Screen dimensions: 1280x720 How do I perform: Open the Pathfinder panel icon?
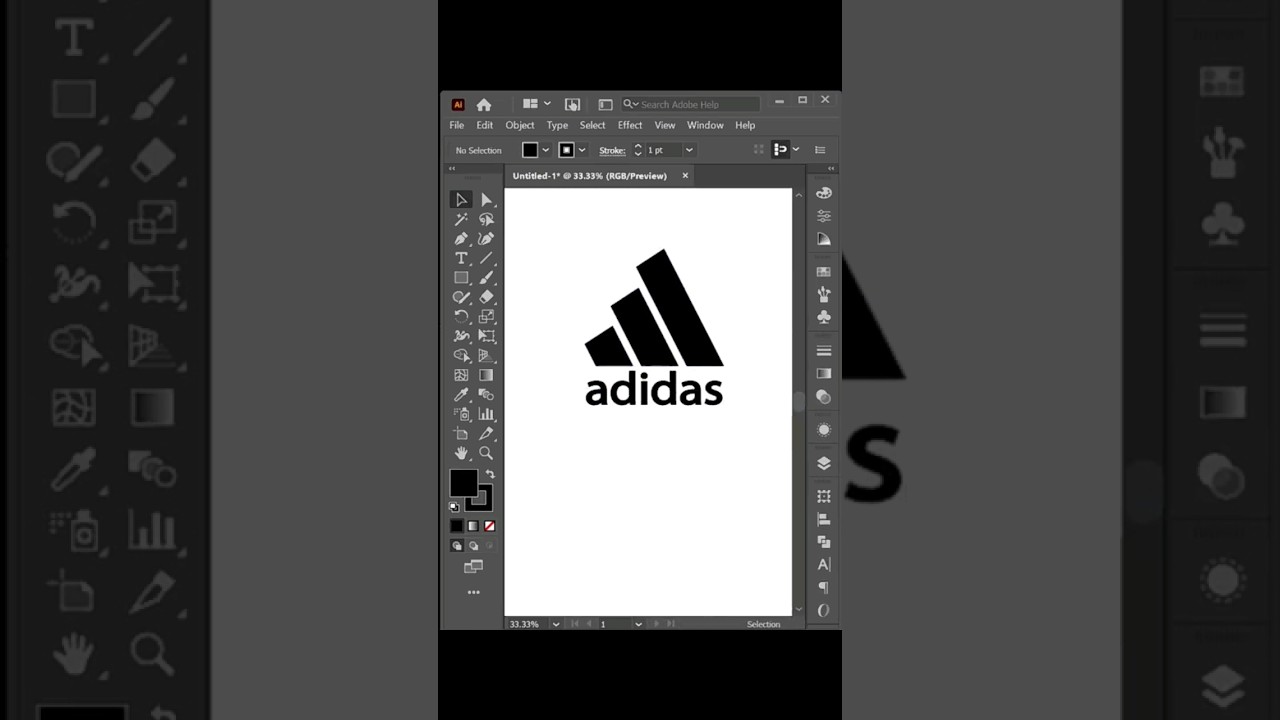[x=824, y=542]
